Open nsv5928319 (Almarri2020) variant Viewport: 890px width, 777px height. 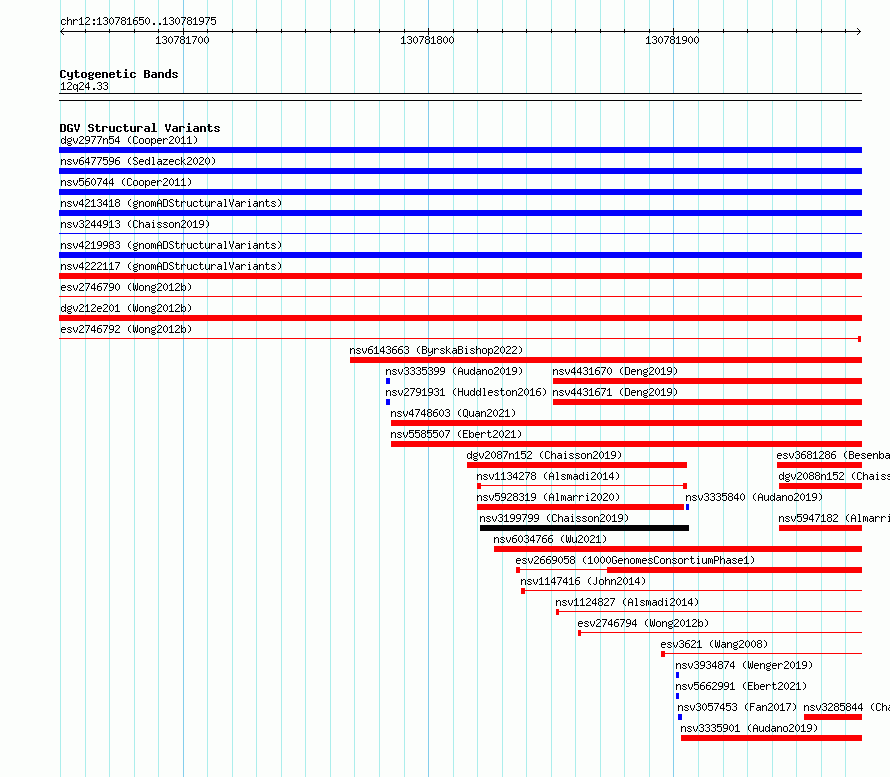[548, 497]
